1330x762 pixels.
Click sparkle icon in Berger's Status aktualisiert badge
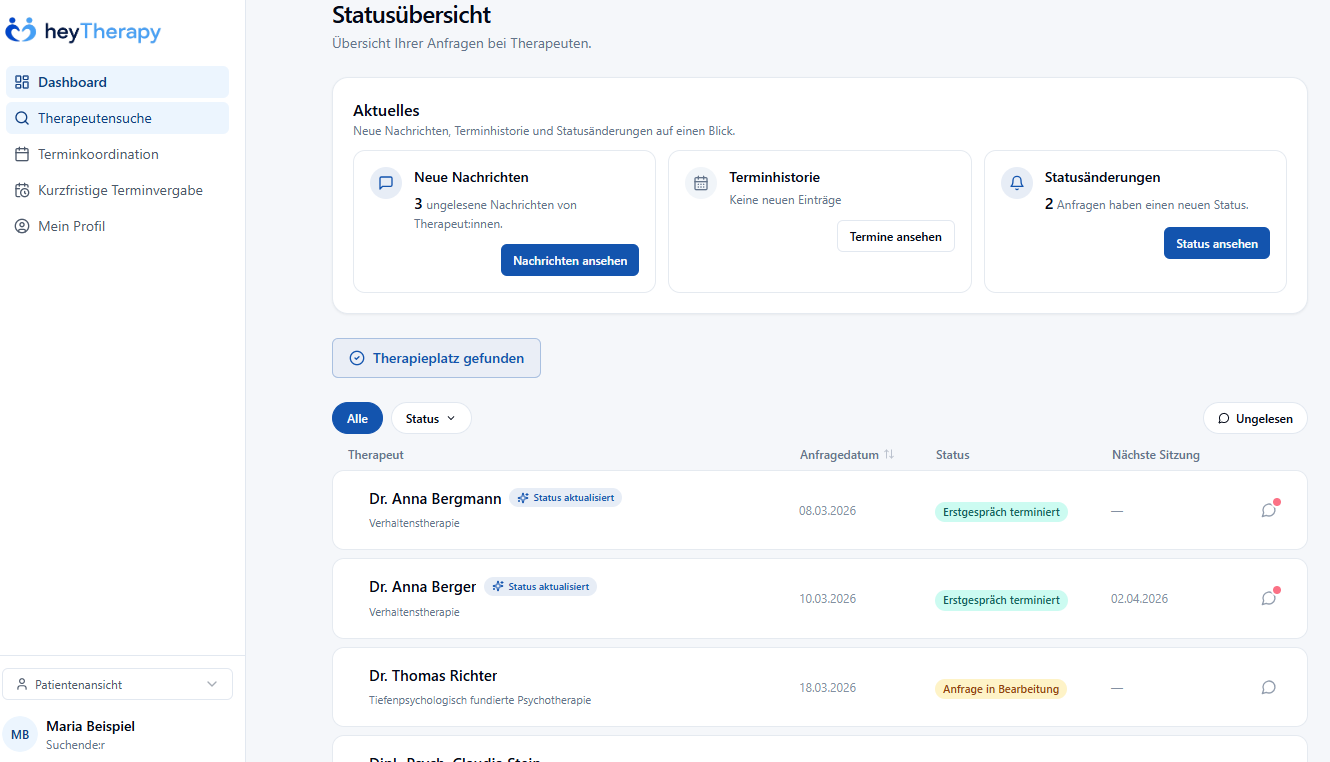tap(498, 586)
